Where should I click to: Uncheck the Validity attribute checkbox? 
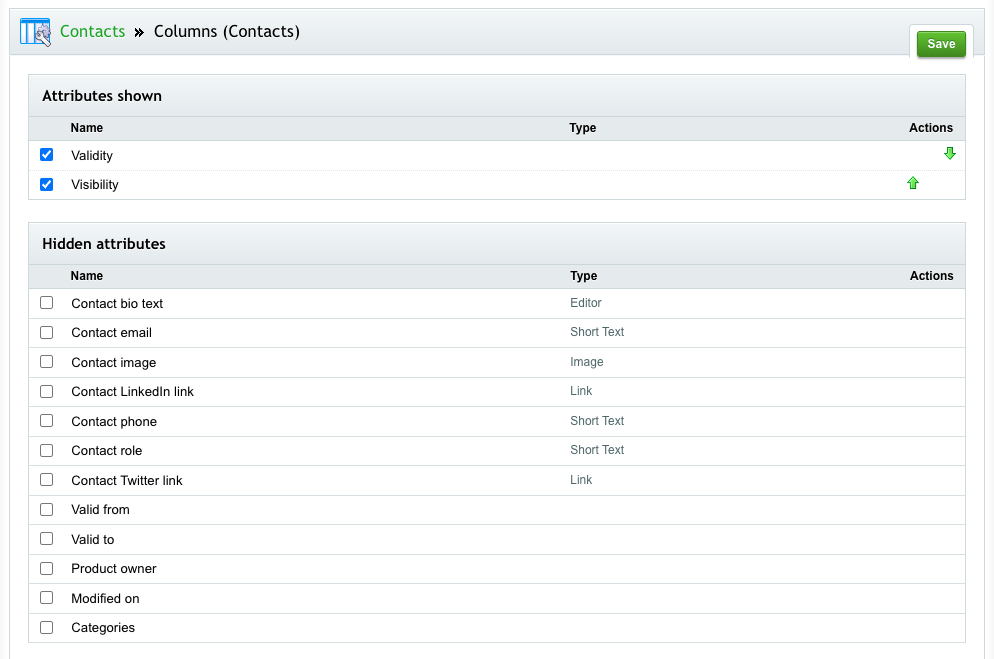(46, 155)
